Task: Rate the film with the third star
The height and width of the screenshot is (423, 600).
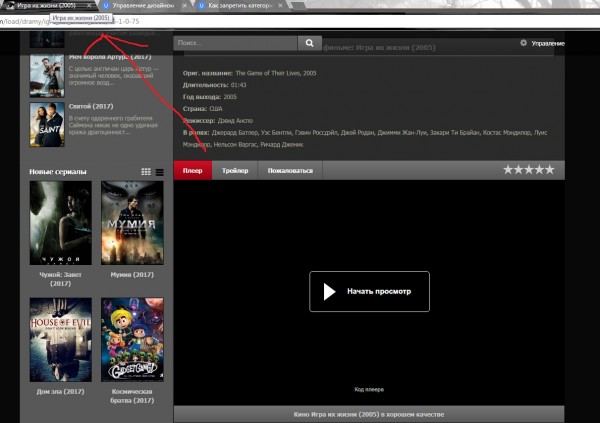Action: pos(529,170)
